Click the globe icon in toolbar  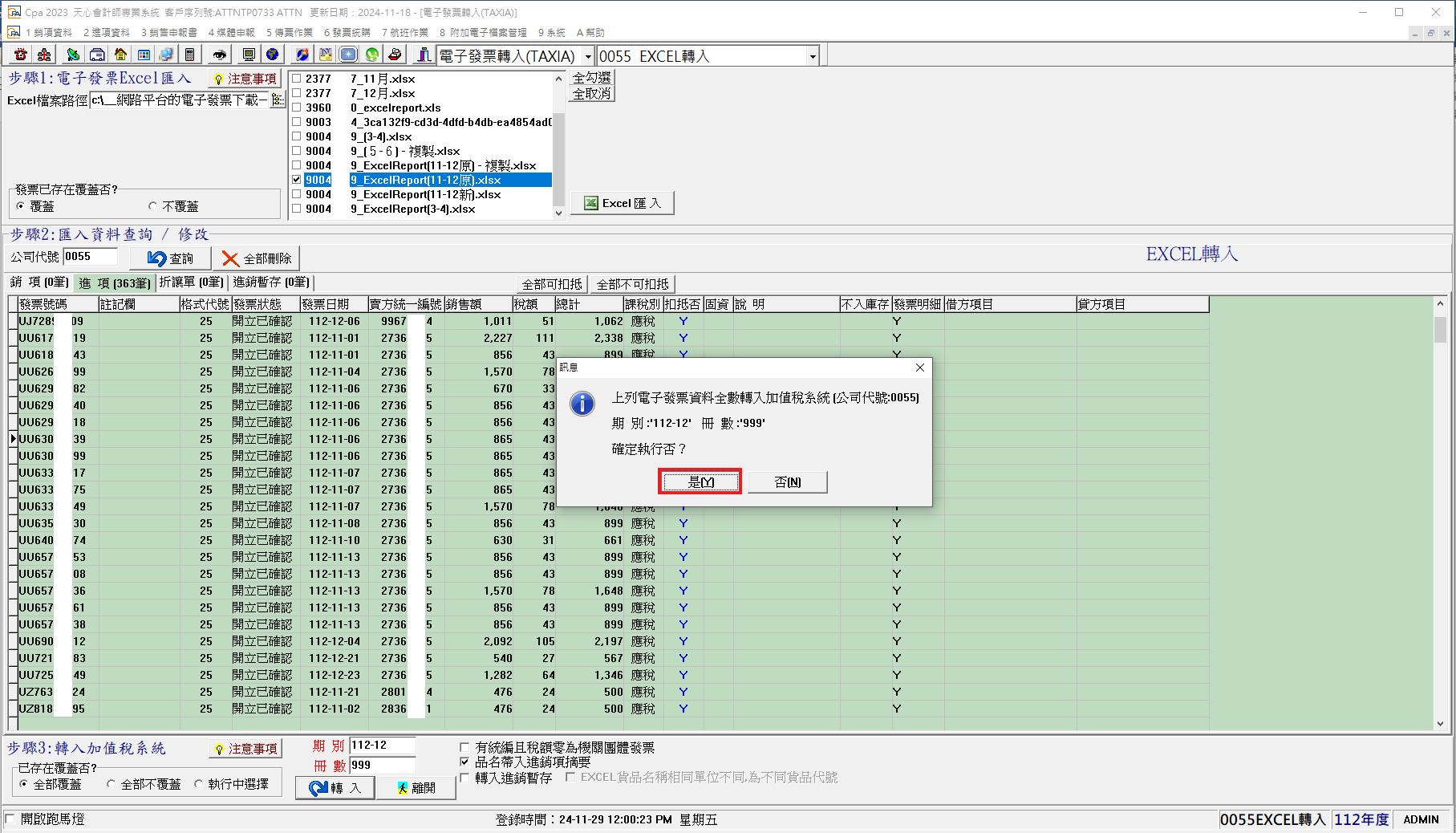[x=273, y=55]
